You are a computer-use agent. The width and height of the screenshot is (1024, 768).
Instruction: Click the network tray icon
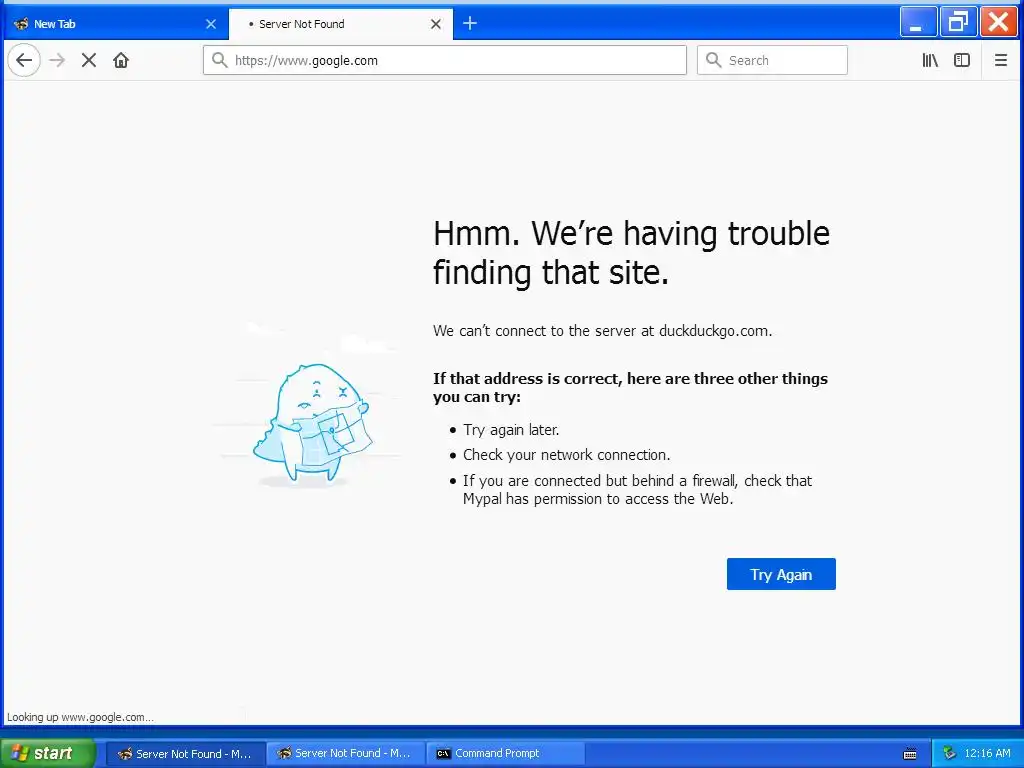point(949,754)
